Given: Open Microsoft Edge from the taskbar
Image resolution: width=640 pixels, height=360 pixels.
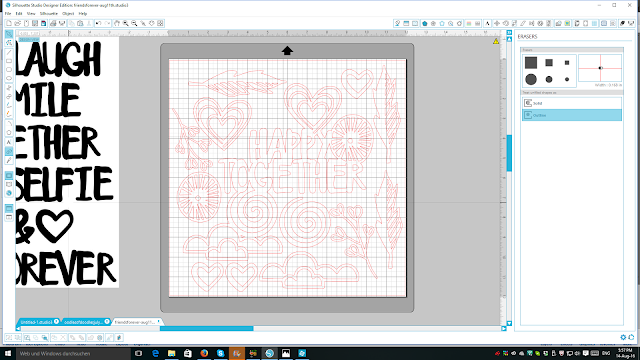Looking at the screenshot, I should point(155,353).
